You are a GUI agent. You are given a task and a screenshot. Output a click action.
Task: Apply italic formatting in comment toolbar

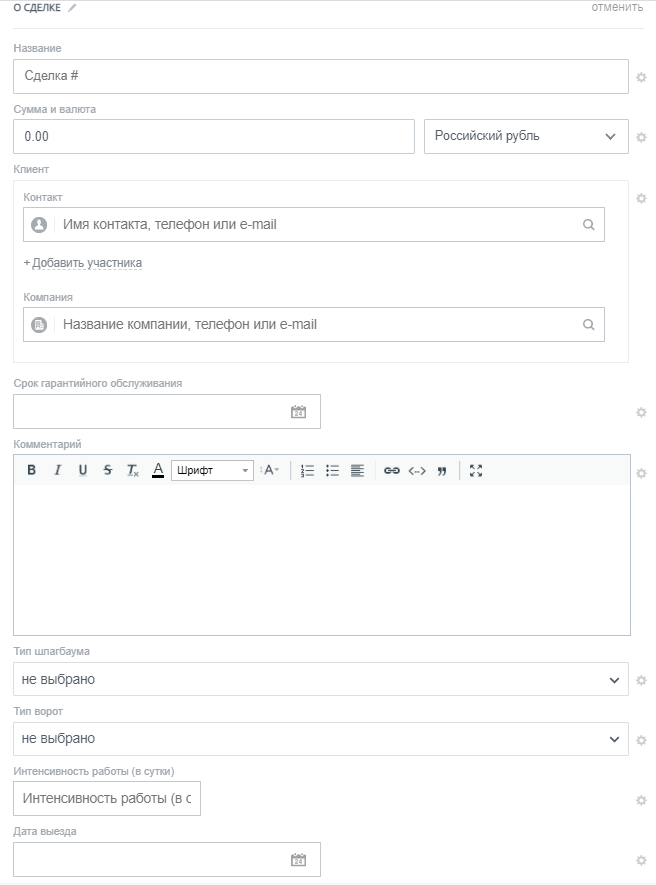click(57, 470)
